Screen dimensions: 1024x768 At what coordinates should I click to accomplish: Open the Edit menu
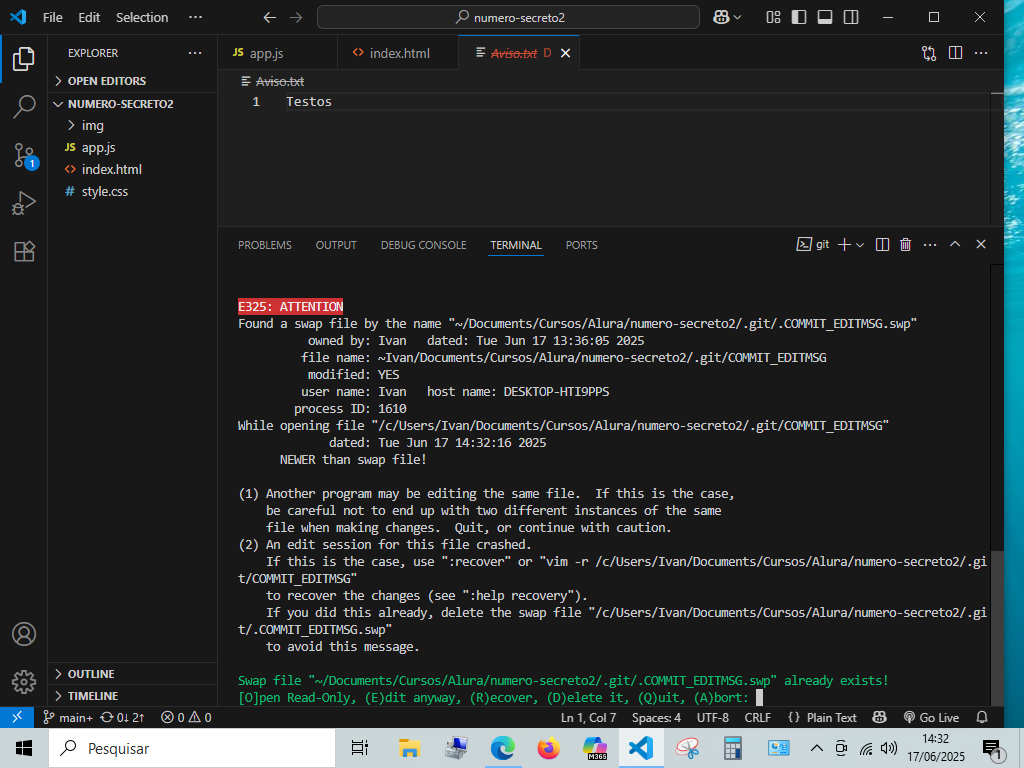pos(89,18)
